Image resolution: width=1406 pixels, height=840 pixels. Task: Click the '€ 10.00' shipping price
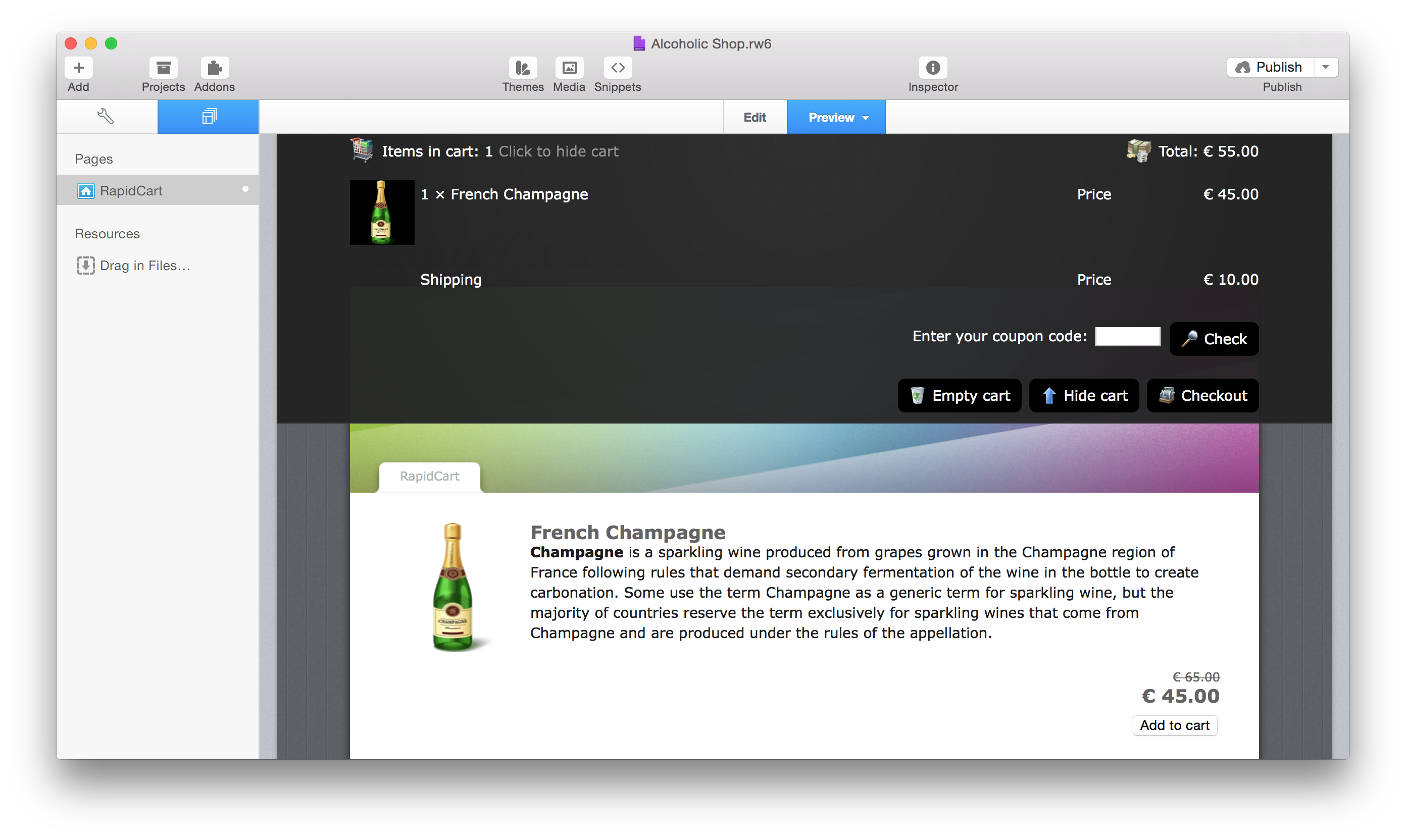pyautogui.click(x=1230, y=280)
